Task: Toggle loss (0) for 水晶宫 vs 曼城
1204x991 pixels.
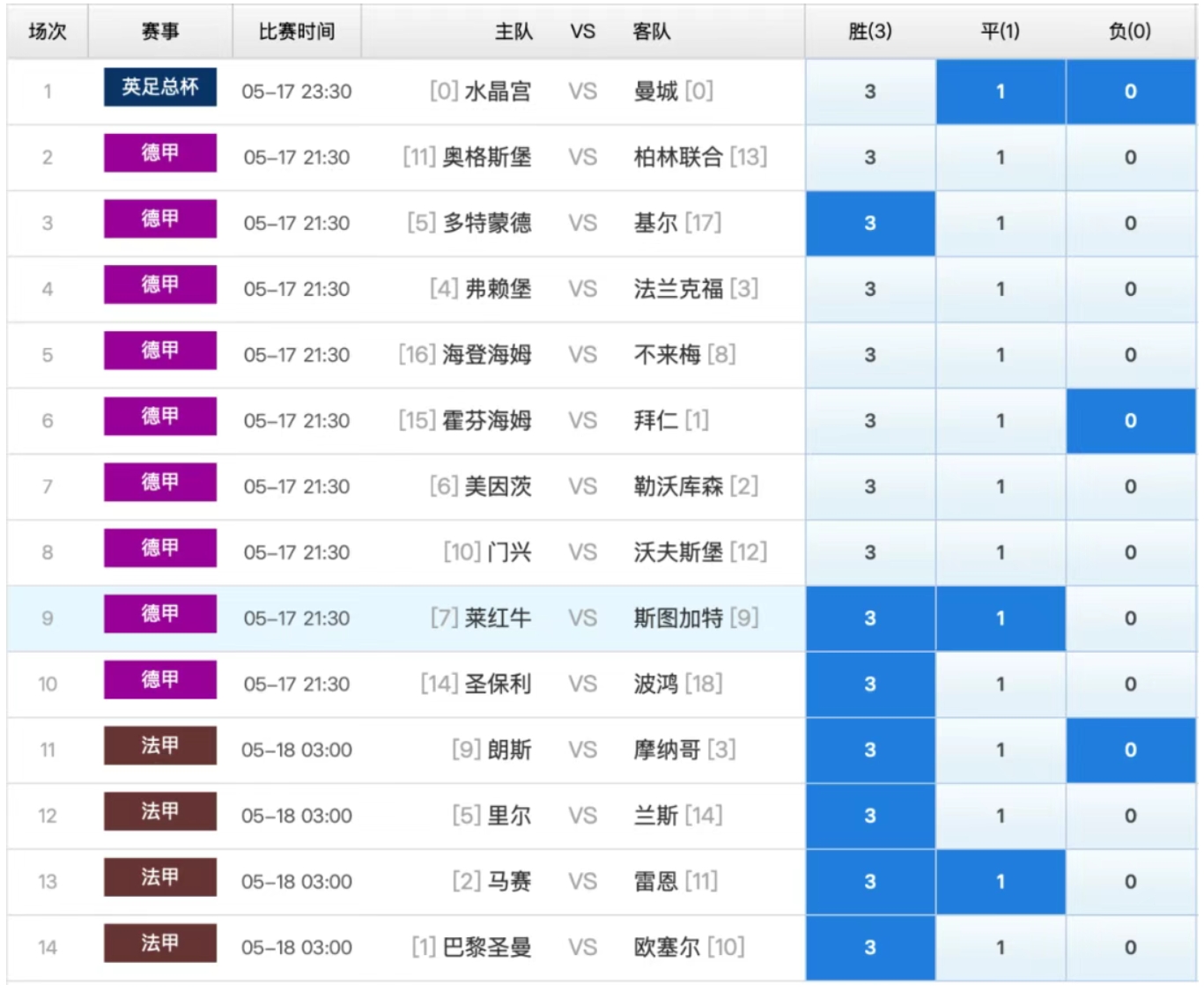Action: [1131, 92]
